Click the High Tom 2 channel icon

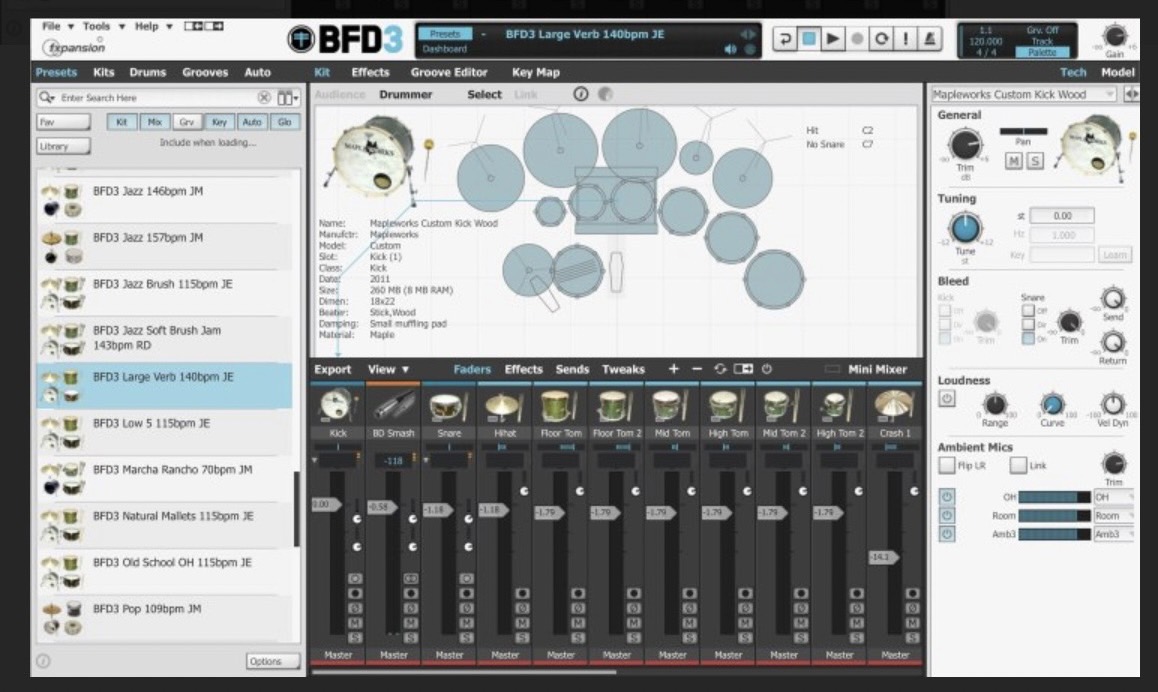pos(839,405)
